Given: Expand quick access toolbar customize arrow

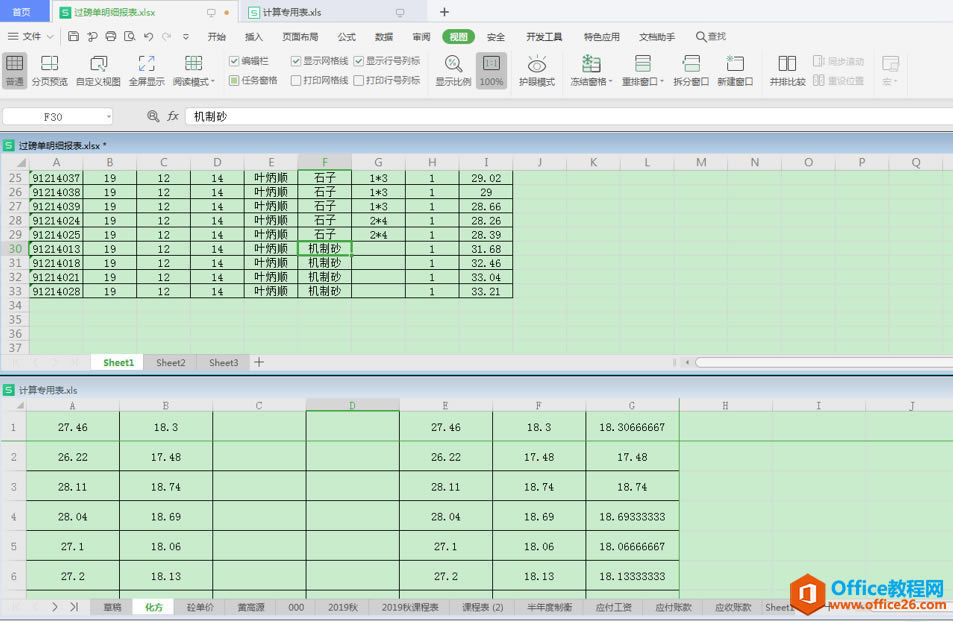Looking at the screenshot, I should pos(186,37).
